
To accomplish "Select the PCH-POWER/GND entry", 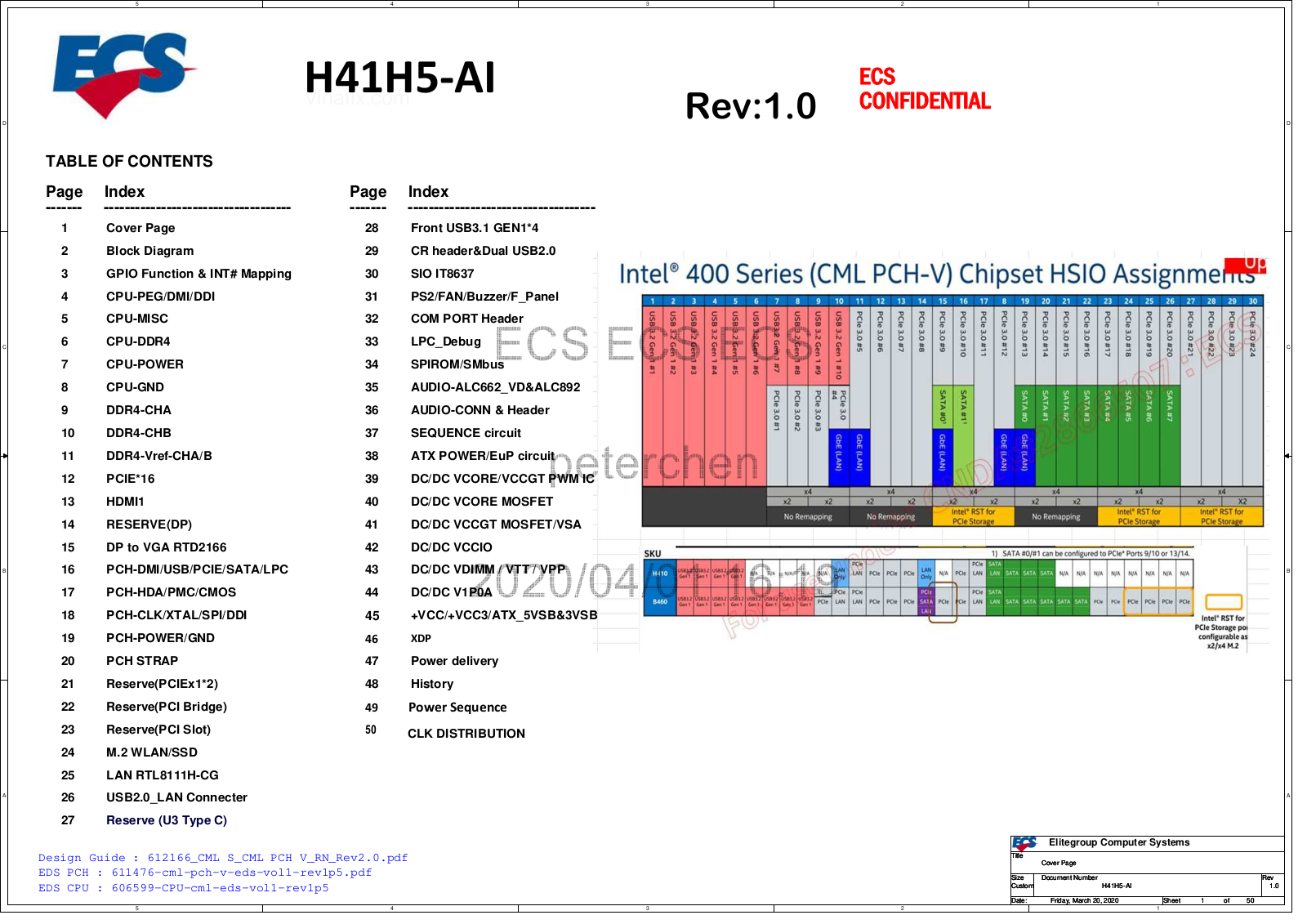I will click(161, 638).
